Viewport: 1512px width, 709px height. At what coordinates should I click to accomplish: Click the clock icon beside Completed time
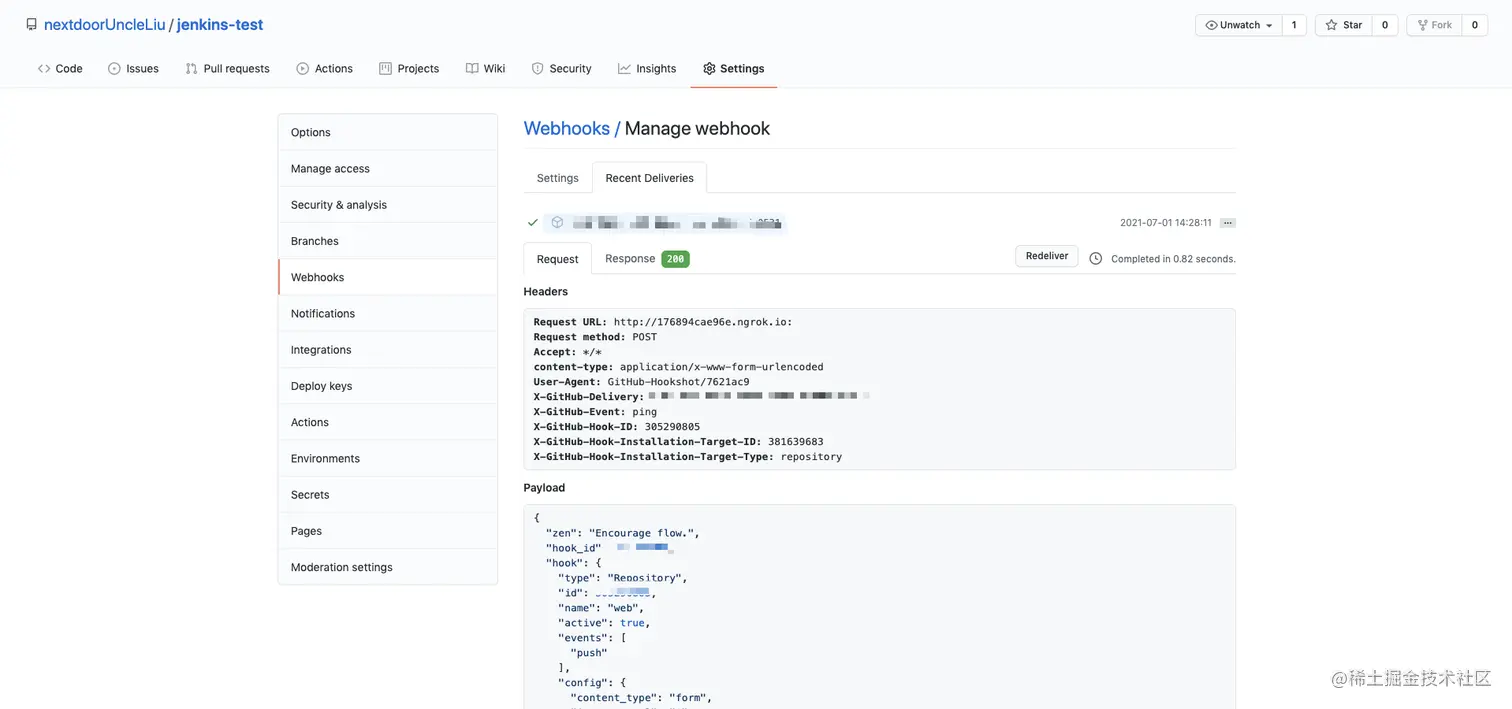(1095, 259)
